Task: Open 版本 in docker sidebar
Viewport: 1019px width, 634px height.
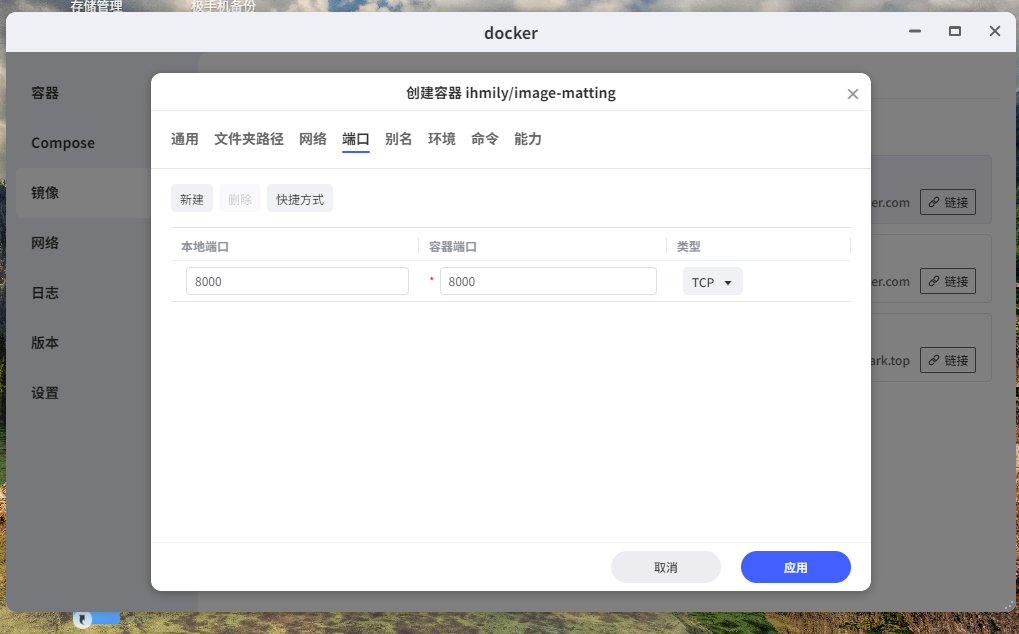Action: coord(45,342)
